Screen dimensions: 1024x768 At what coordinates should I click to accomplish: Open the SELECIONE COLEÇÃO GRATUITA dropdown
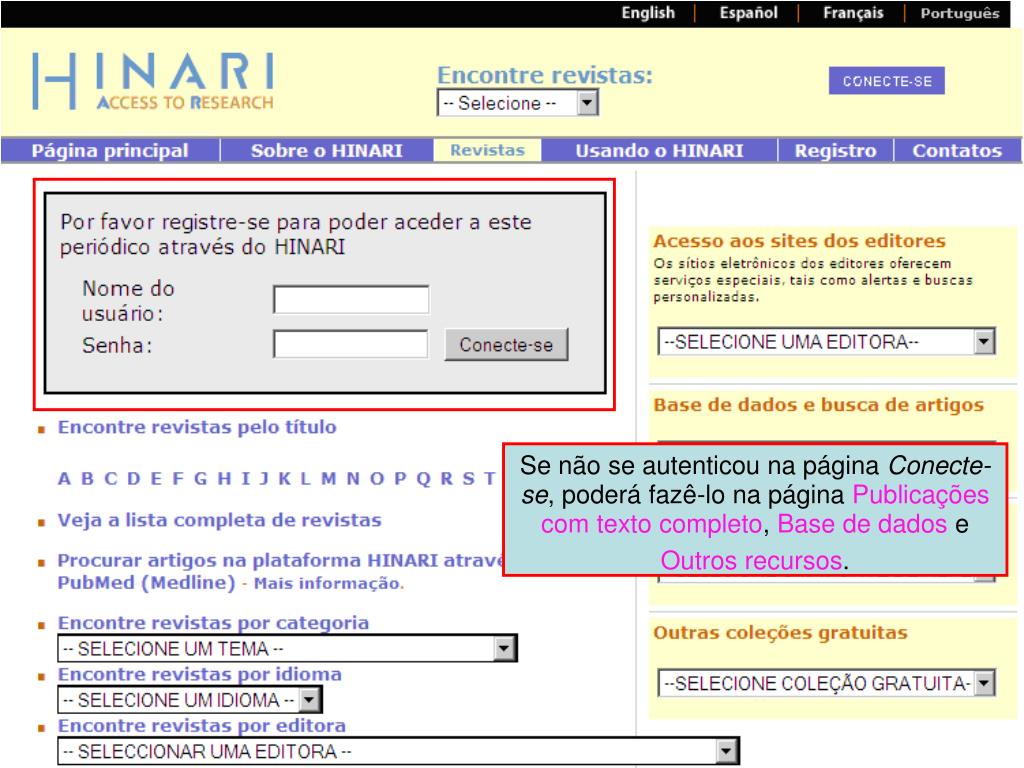827,683
